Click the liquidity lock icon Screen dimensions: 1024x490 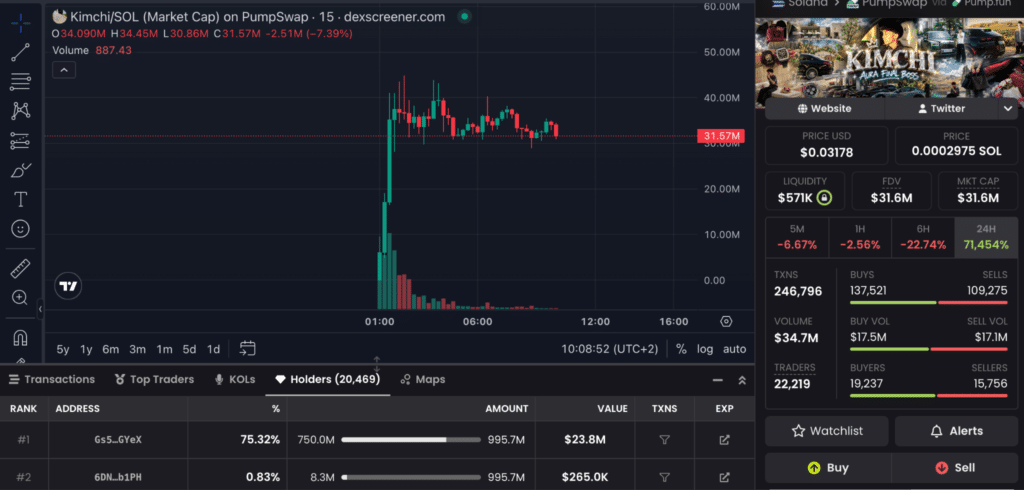tap(825, 197)
